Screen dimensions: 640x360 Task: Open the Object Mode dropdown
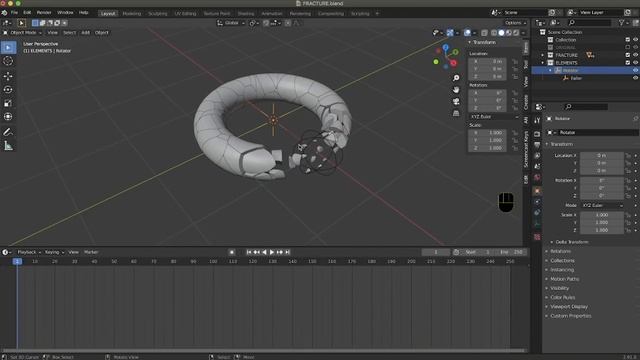coord(23,33)
